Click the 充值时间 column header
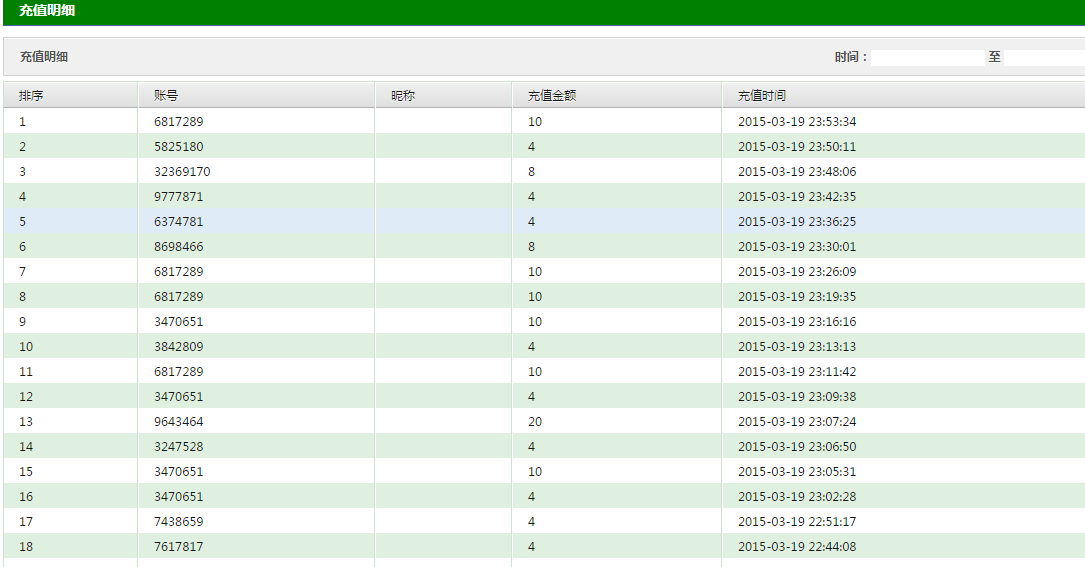Screen dimensions: 1085x567 click(x=904, y=96)
